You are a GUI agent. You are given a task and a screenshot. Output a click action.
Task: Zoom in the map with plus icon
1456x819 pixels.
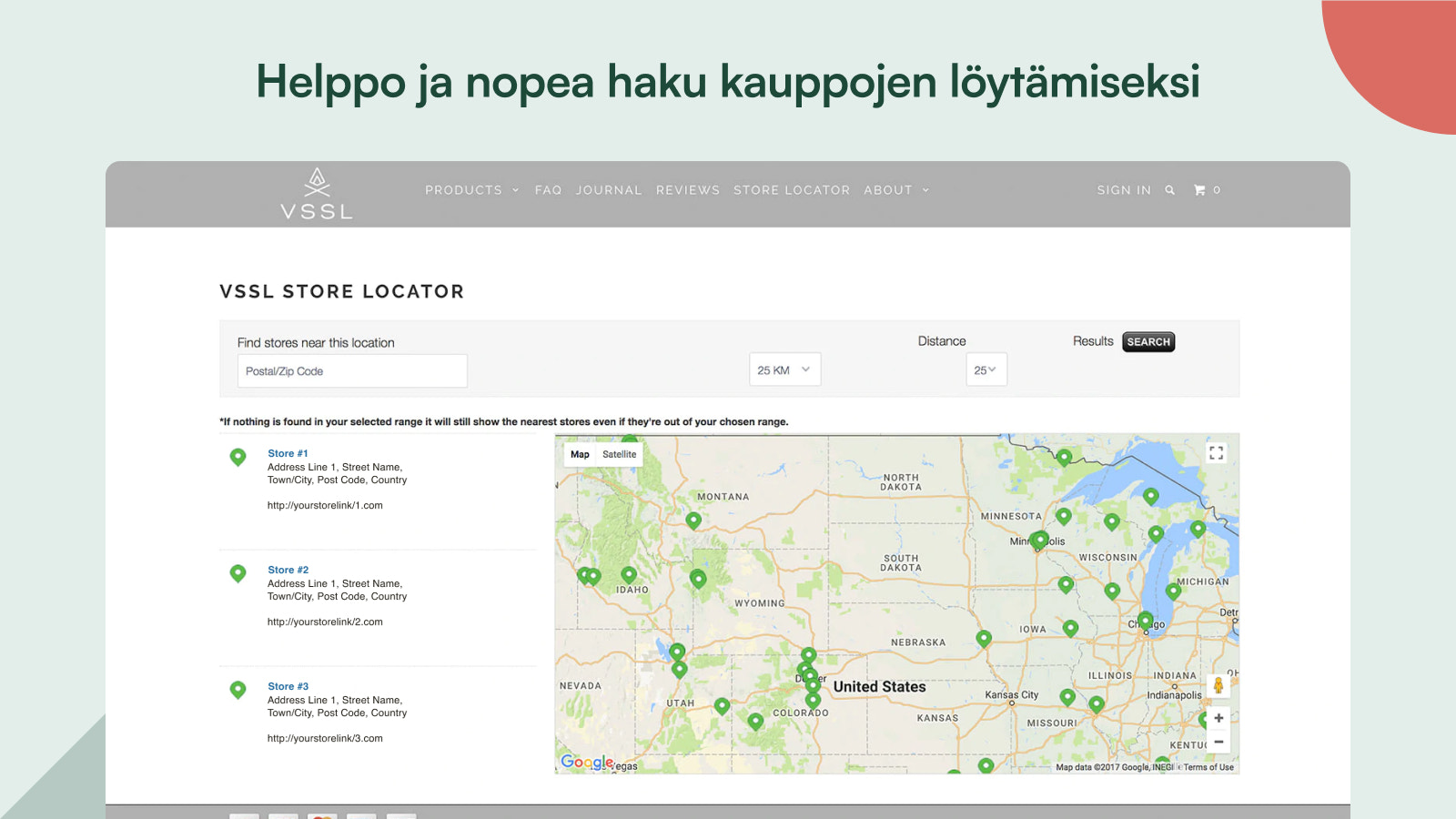coord(1218,718)
